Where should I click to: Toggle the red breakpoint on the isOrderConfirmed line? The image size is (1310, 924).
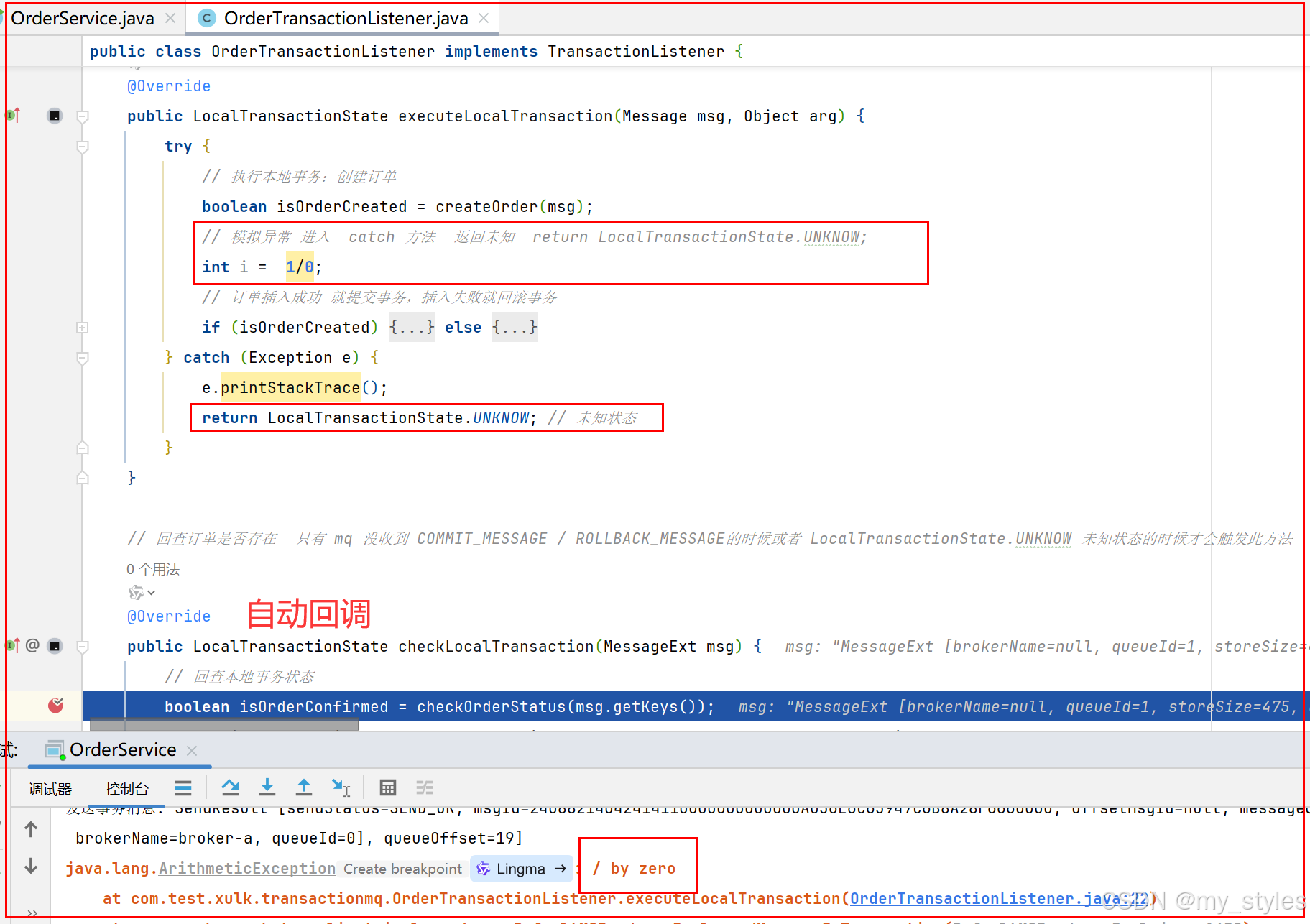tap(55, 706)
